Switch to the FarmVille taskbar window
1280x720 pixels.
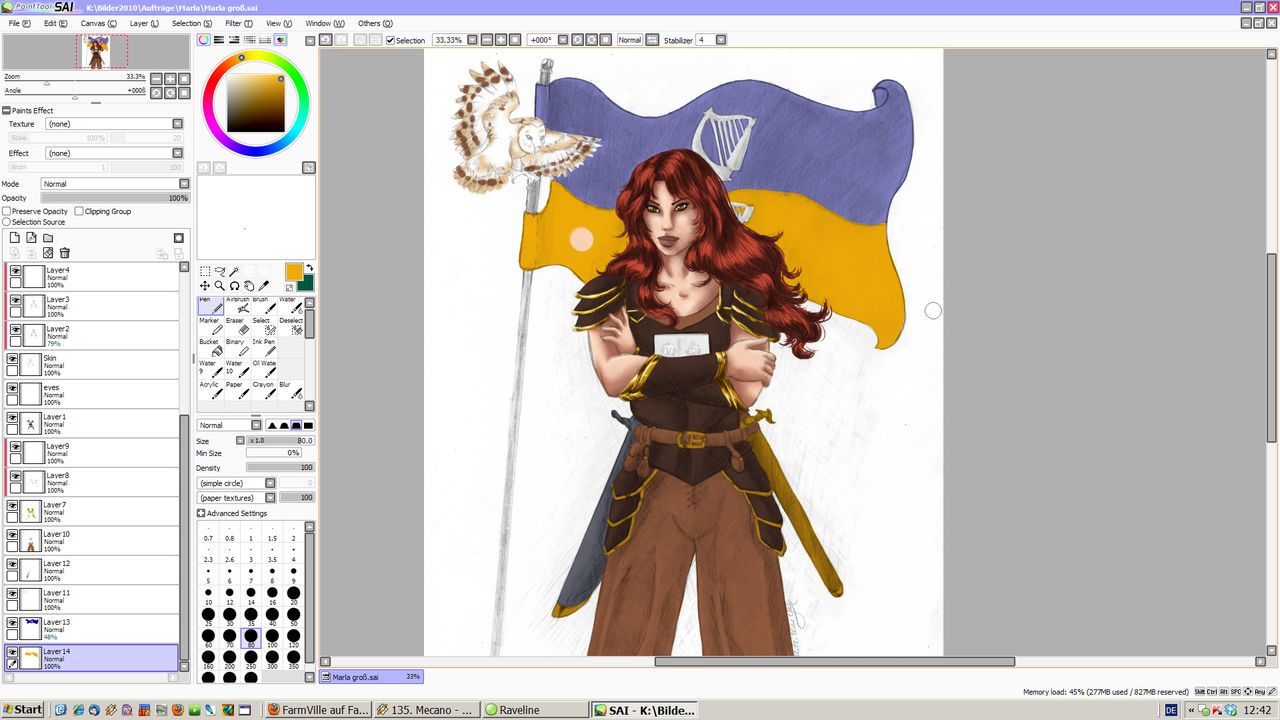pyautogui.click(x=318, y=710)
